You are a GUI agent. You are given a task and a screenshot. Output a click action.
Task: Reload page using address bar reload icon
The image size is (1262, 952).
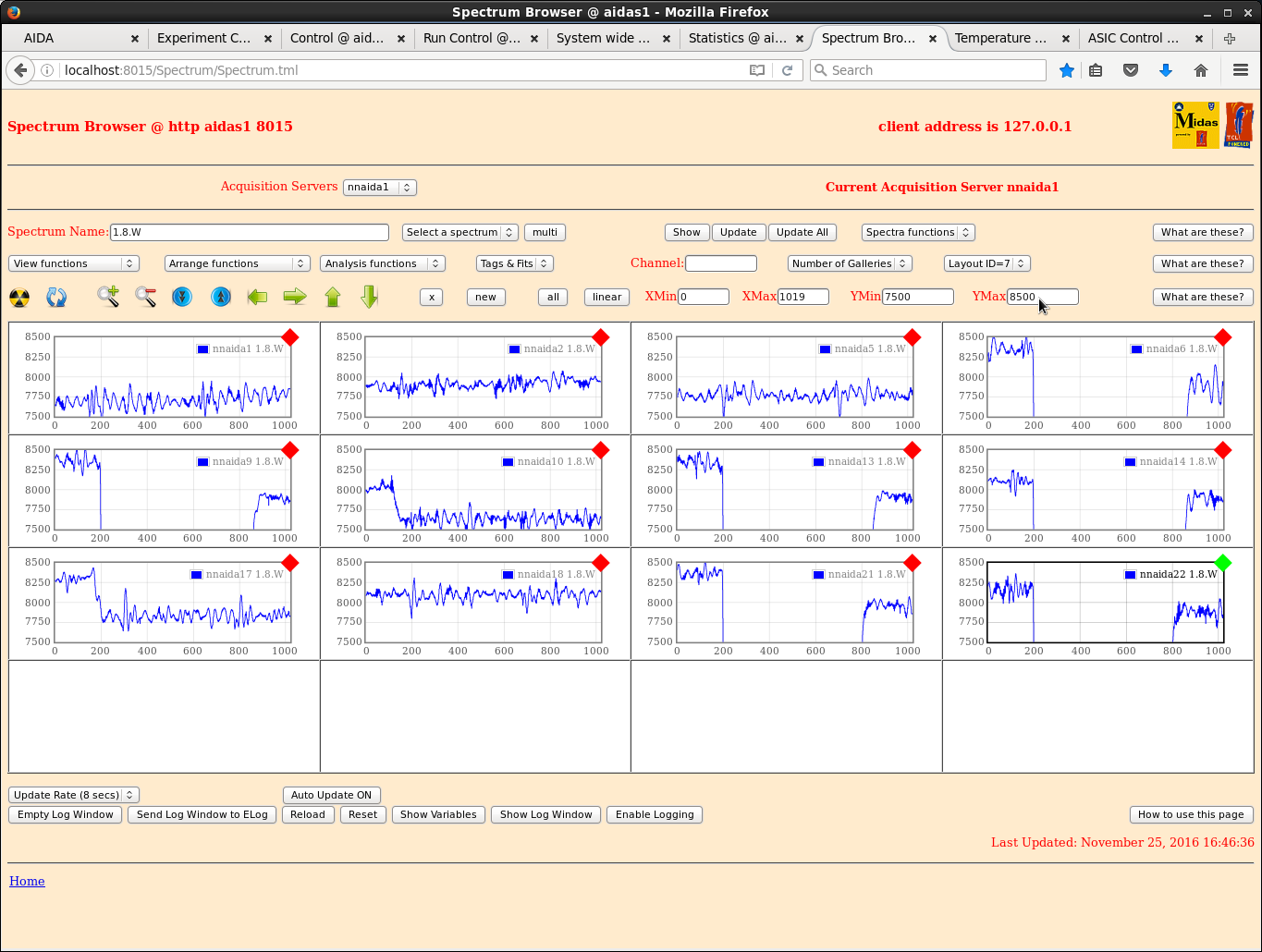(788, 70)
